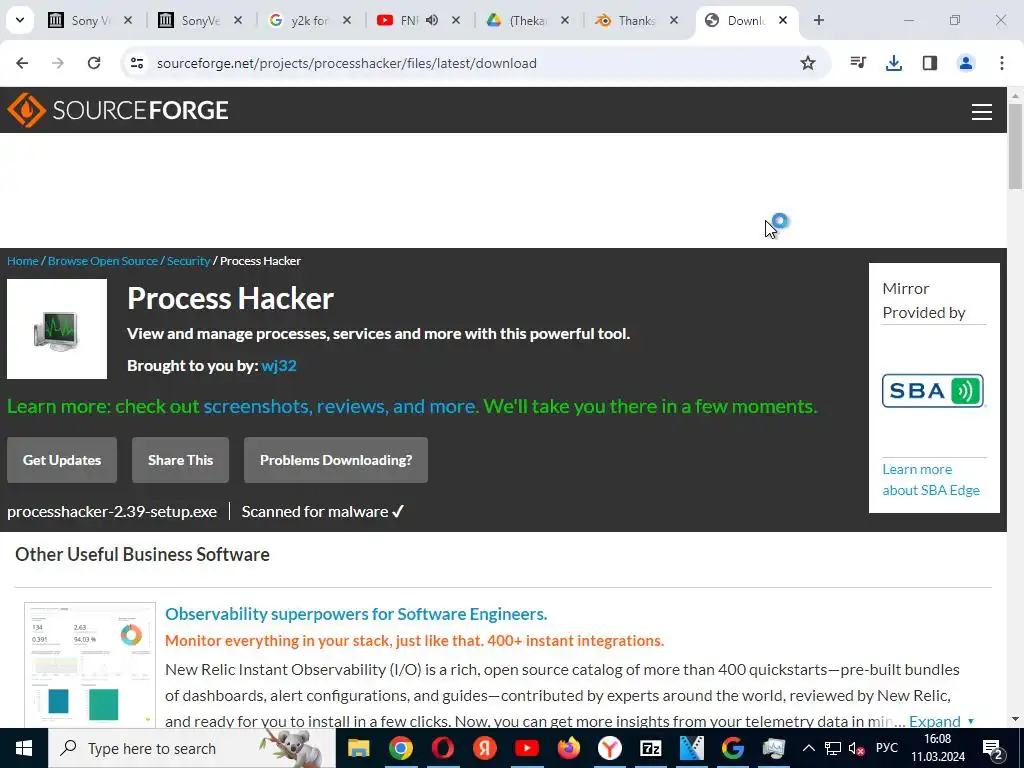Click the browser back arrow
Screen dimensions: 1024x768
[x=22, y=63]
